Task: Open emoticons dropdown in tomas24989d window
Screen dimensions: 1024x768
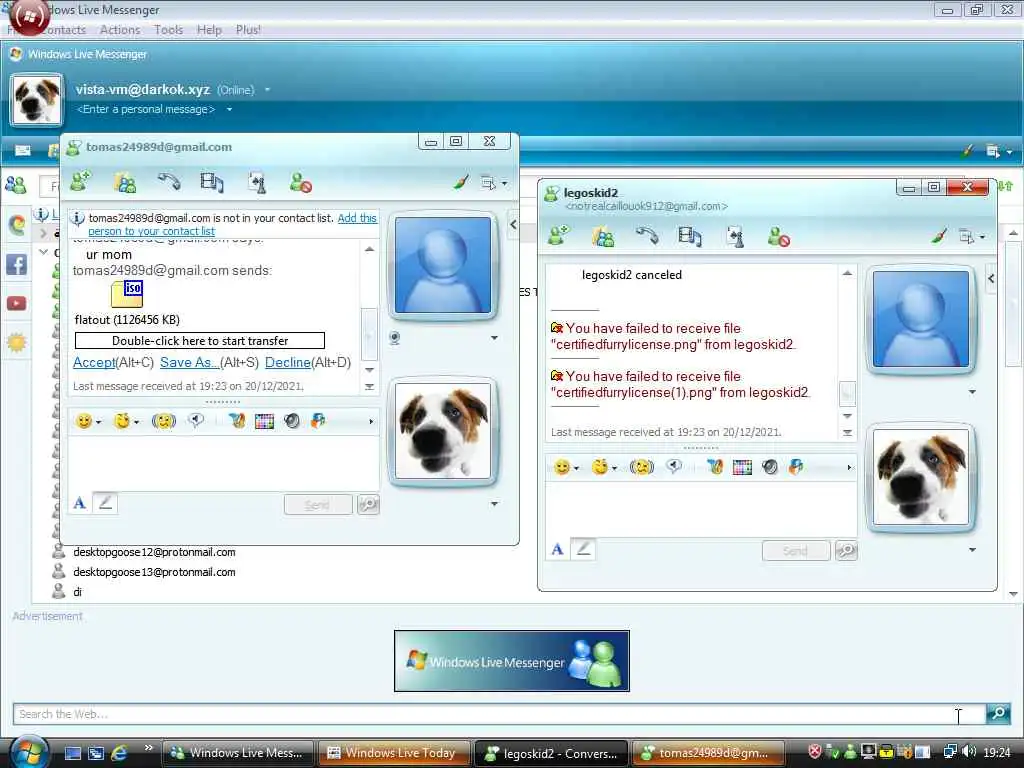Action: click(x=99, y=423)
